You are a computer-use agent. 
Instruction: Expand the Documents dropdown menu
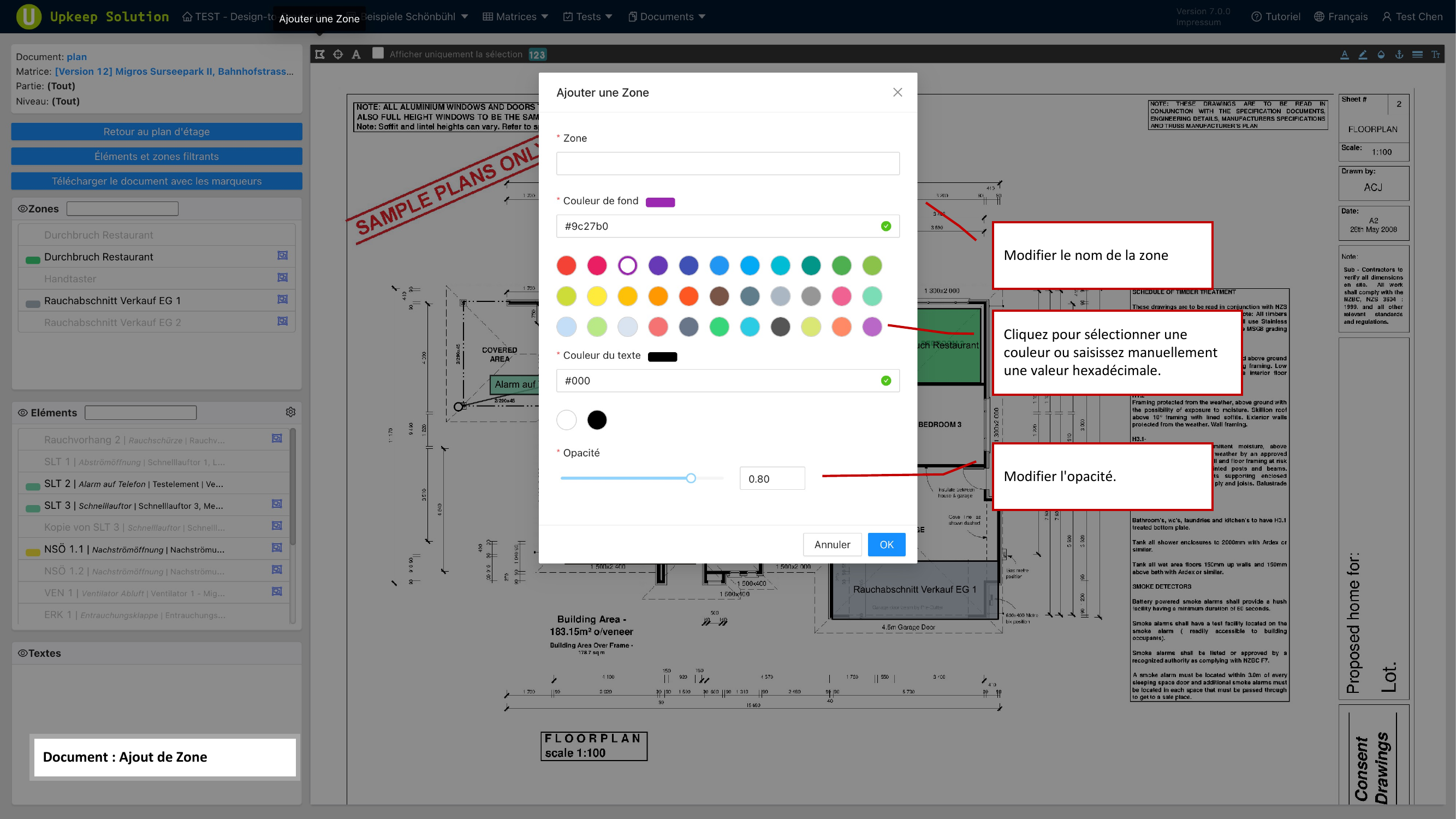tap(667, 16)
